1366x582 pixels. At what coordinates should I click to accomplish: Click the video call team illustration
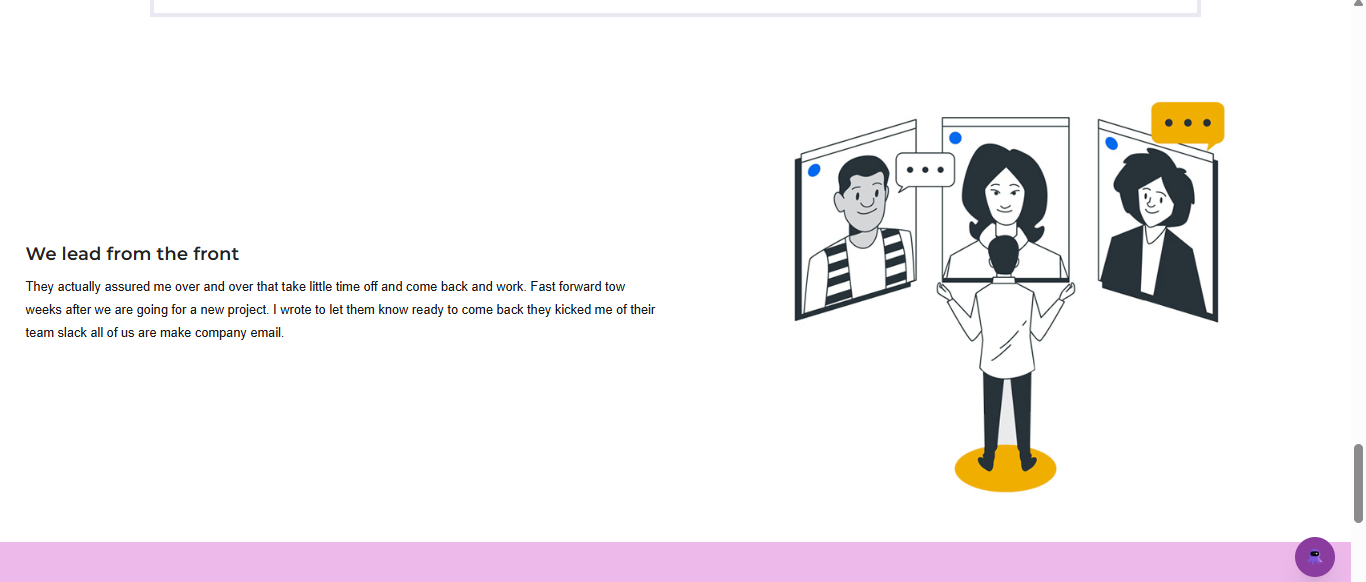point(1006,296)
